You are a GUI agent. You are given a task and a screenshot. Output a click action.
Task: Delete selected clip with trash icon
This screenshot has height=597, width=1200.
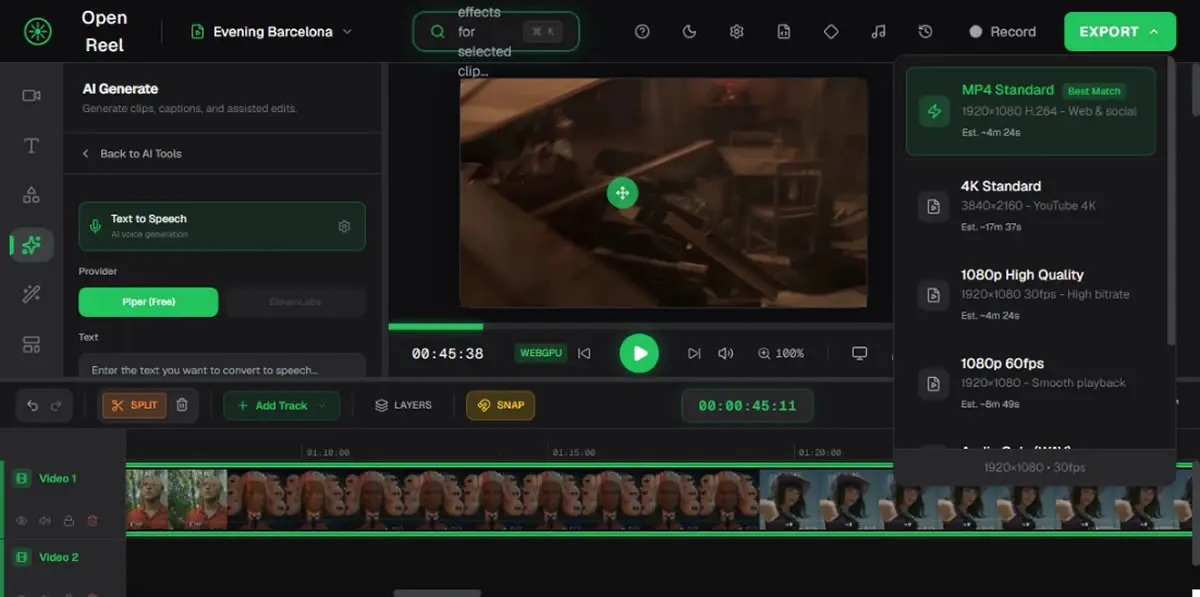point(182,405)
